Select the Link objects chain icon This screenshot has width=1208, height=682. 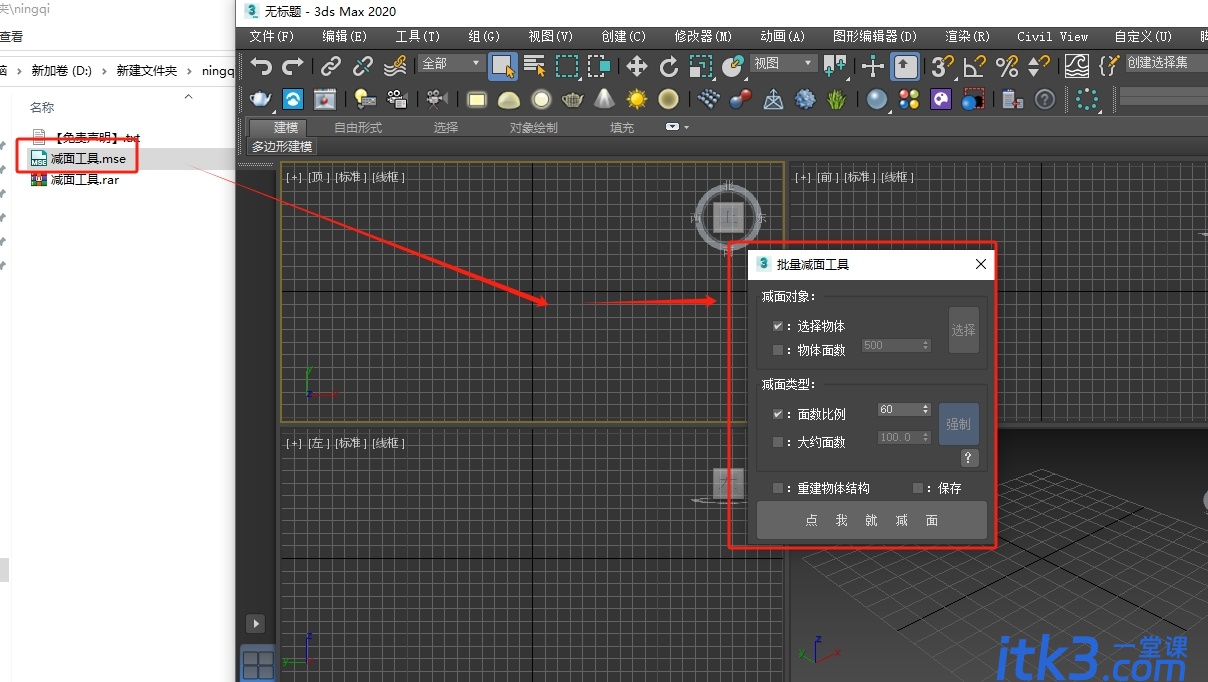pyautogui.click(x=331, y=67)
